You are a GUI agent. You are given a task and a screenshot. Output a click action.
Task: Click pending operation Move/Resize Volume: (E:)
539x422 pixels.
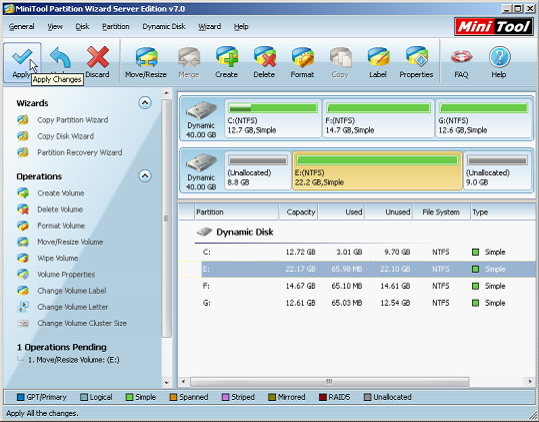pos(74,360)
